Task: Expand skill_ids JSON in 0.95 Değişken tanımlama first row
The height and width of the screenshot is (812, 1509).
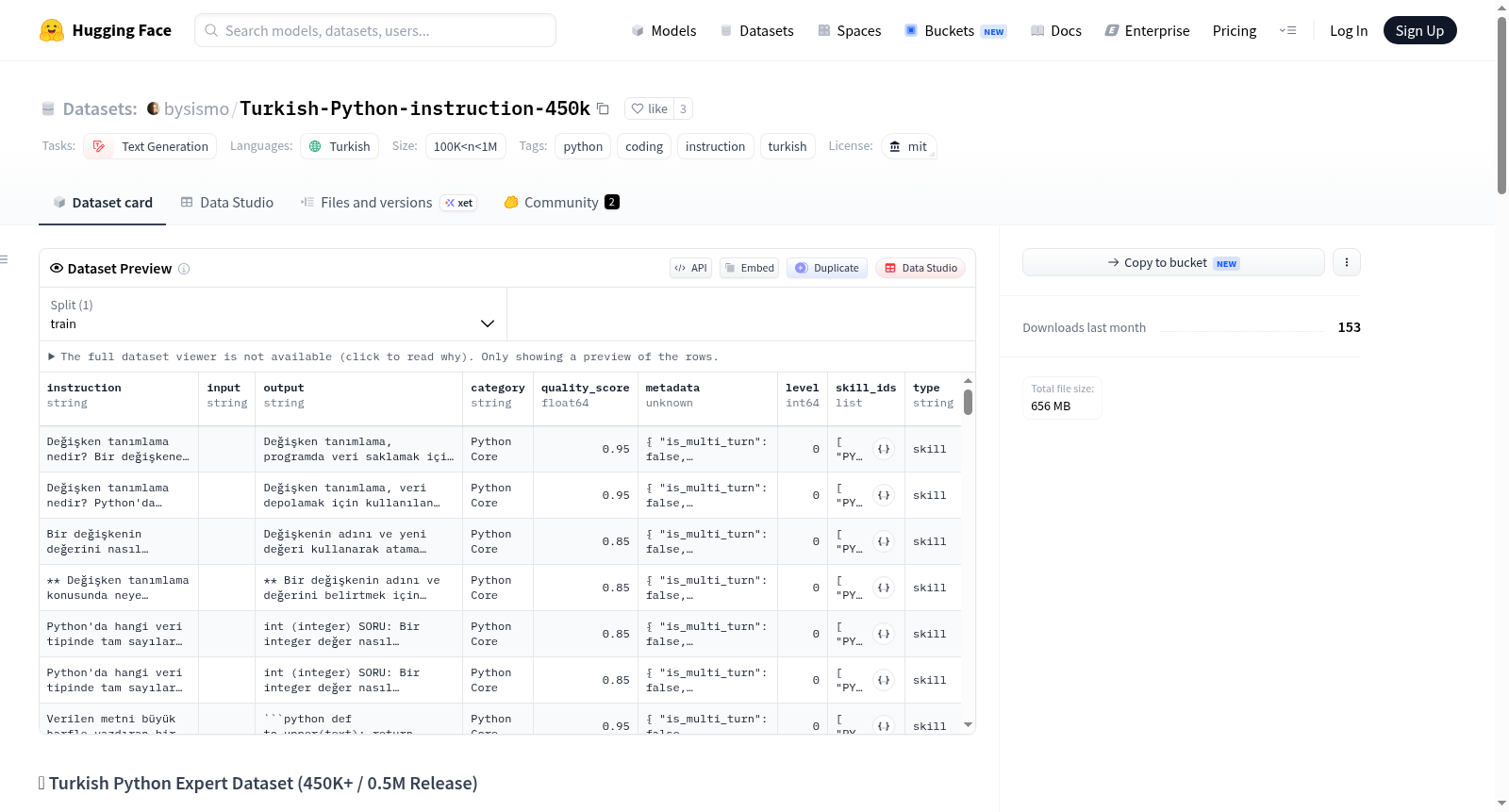Action: pyautogui.click(x=884, y=449)
